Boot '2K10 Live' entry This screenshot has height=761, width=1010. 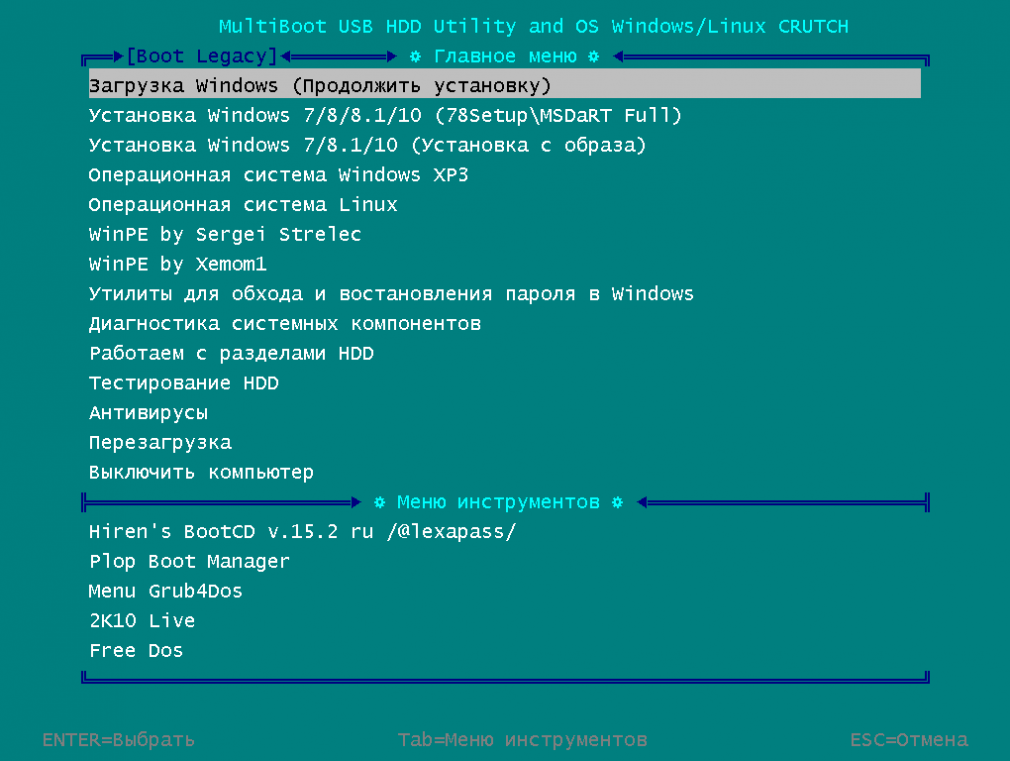click(142, 620)
